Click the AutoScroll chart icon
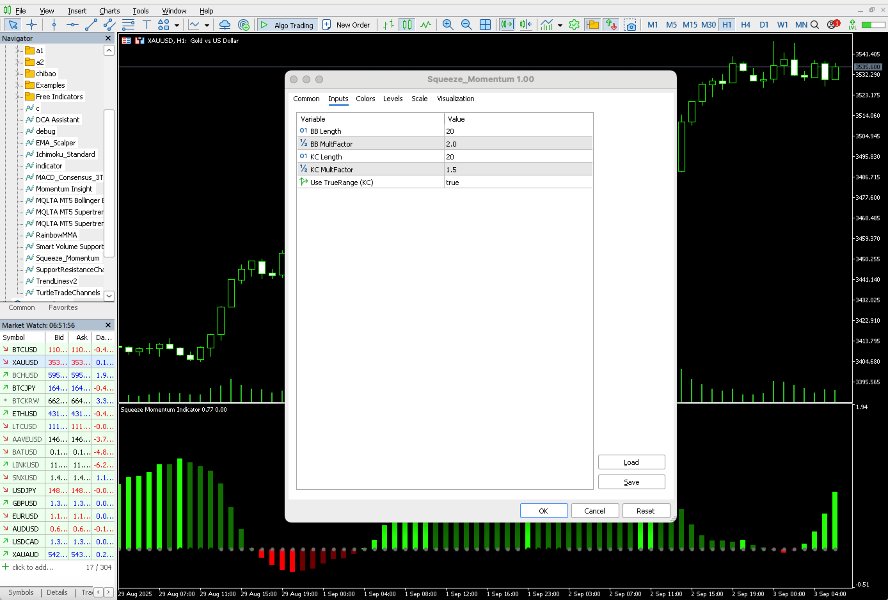Image resolution: width=888 pixels, height=600 pixels. click(508, 25)
